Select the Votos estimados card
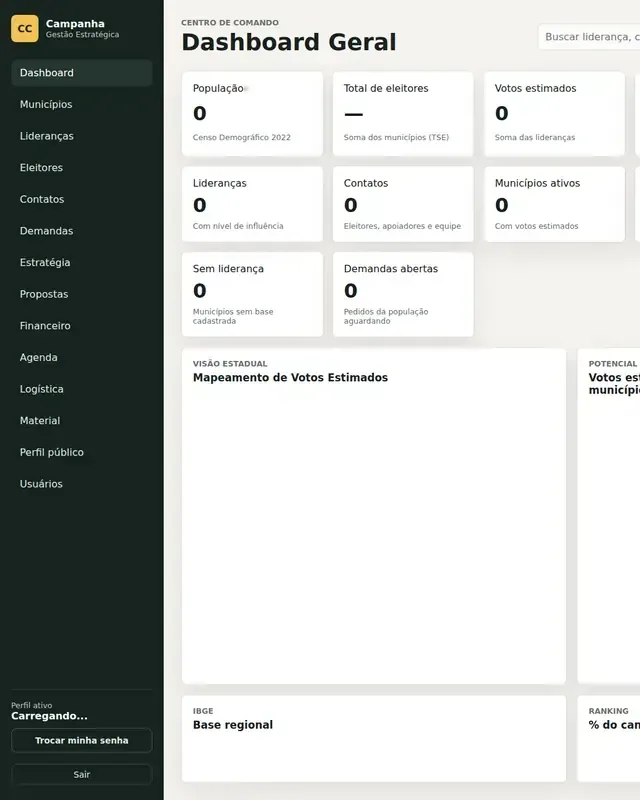Screen dimensions: 640x800 tap(554, 114)
